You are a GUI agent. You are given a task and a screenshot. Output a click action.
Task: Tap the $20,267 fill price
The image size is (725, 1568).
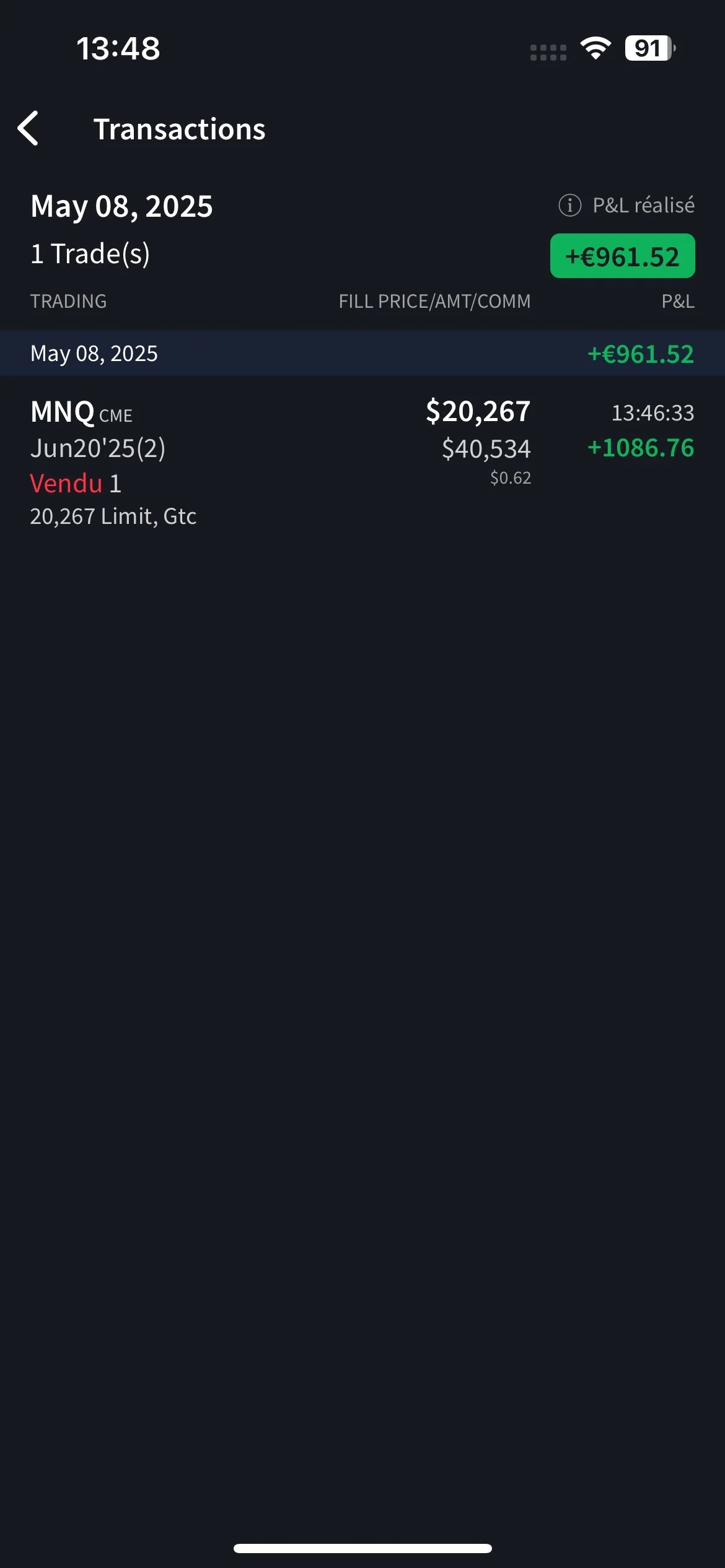pos(478,411)
